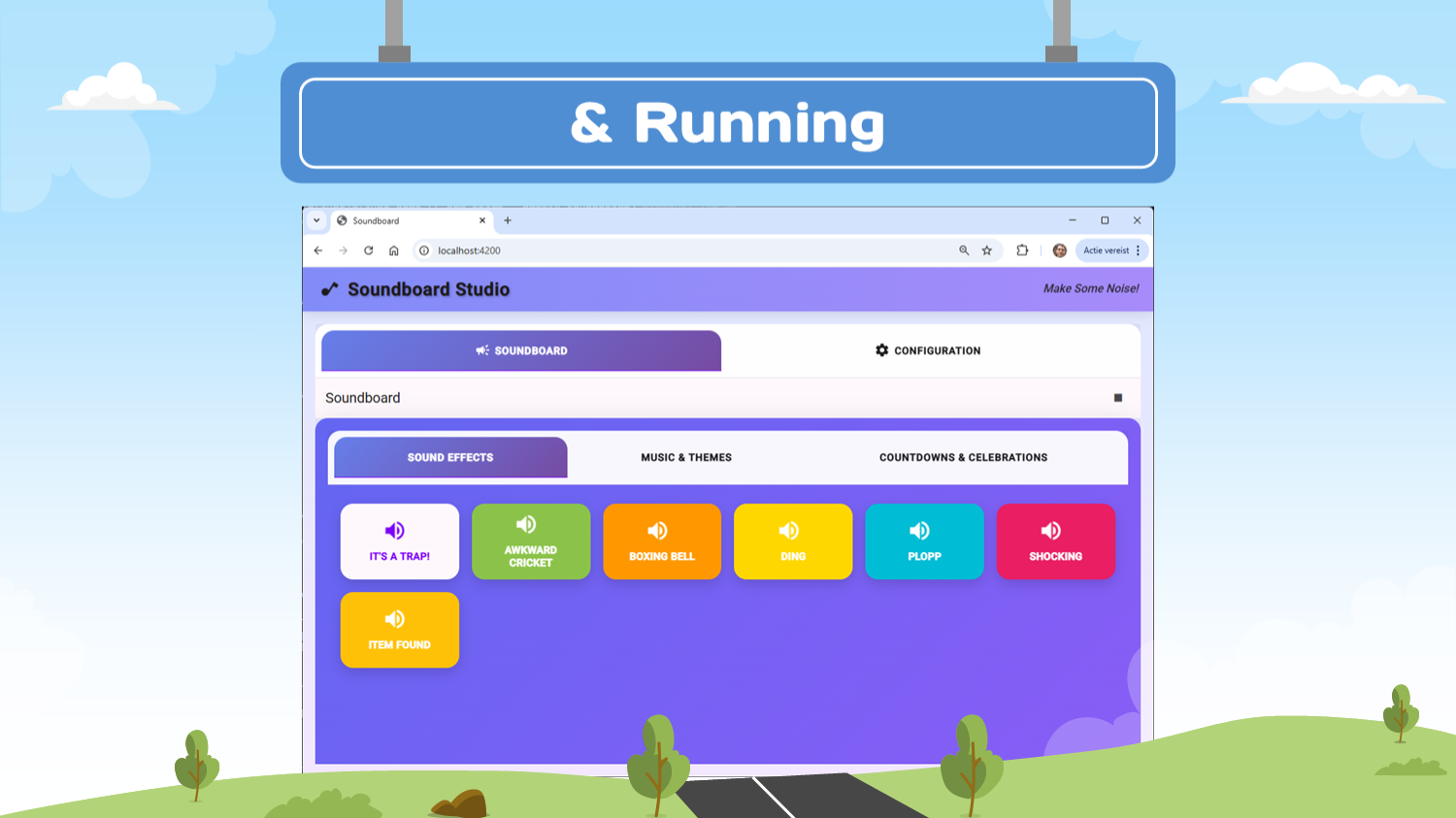This screenshot has height=818, width=1456.
Task: Open Countdowns & Celebrations tab
Action: coord(963,457)
